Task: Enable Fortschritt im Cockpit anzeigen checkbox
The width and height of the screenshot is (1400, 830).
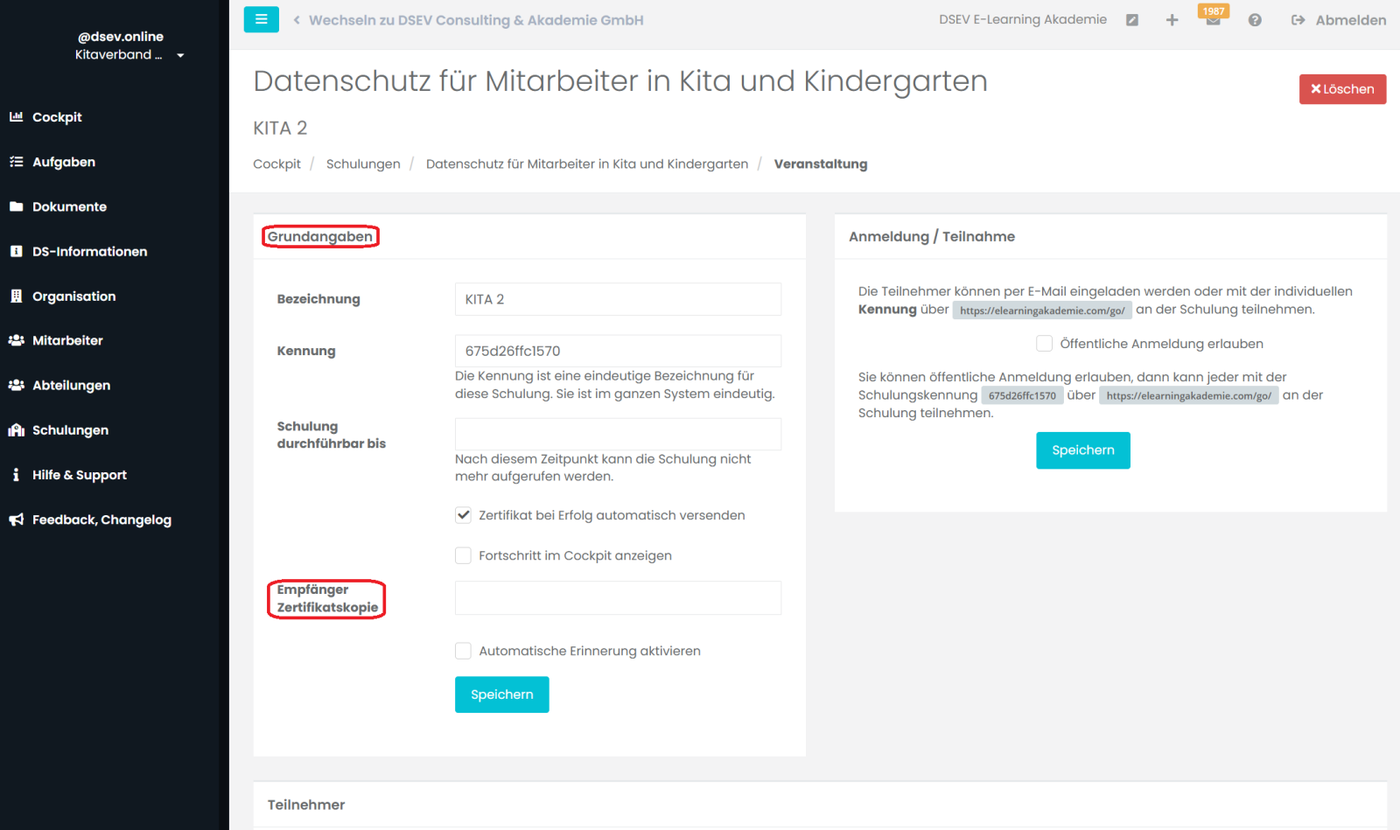Action: tap(463, 555)
